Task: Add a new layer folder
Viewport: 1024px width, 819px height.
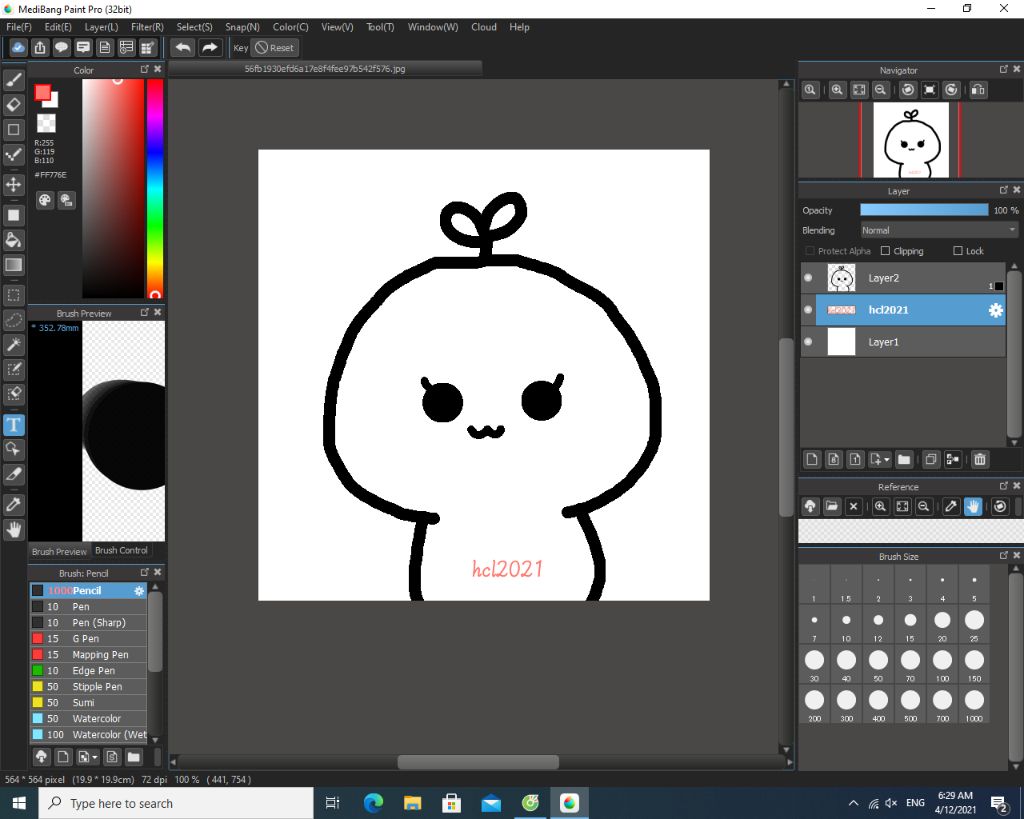Action: point(904,460)
